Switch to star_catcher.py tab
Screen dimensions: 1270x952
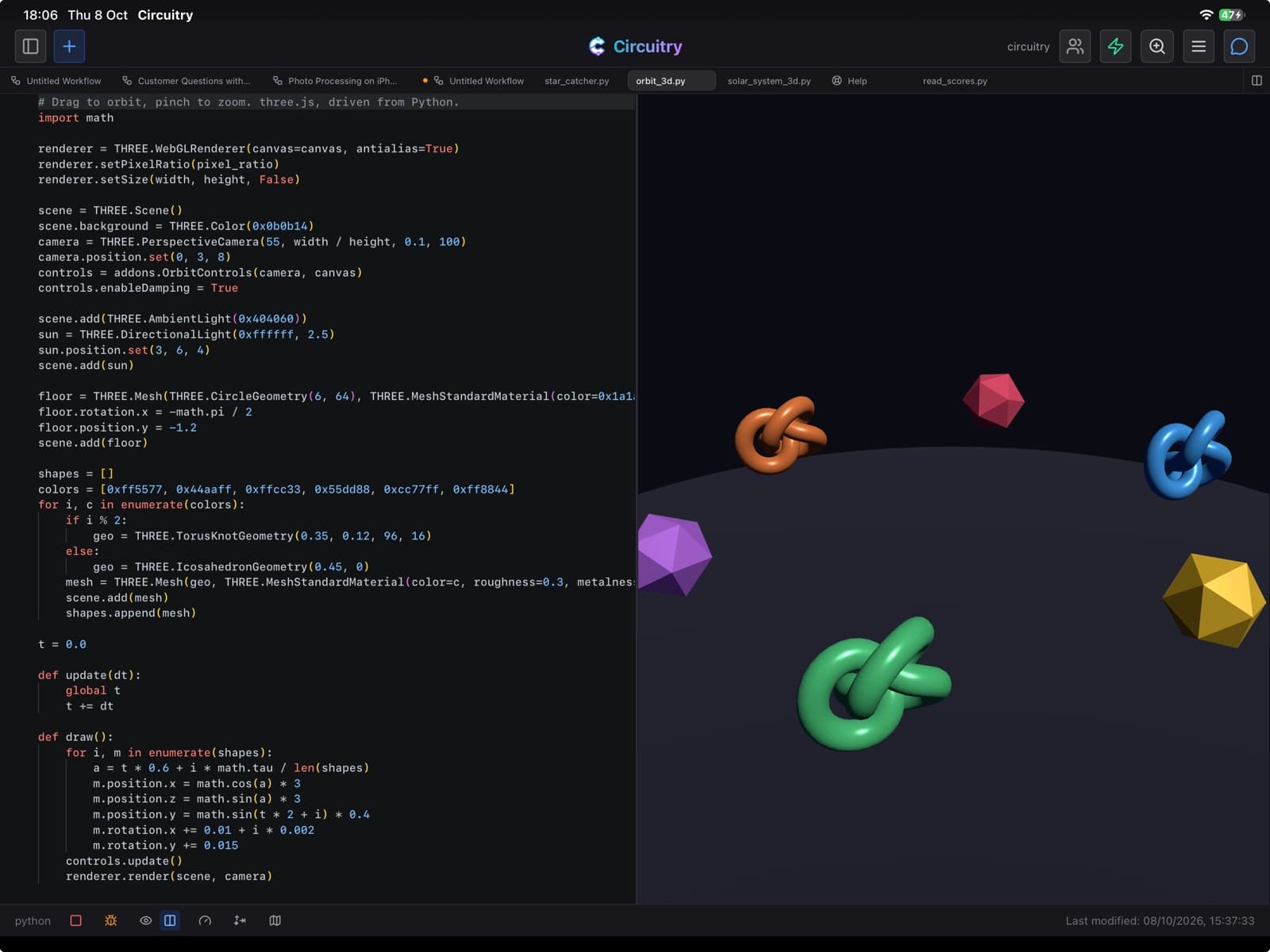[x=577, y=81]
